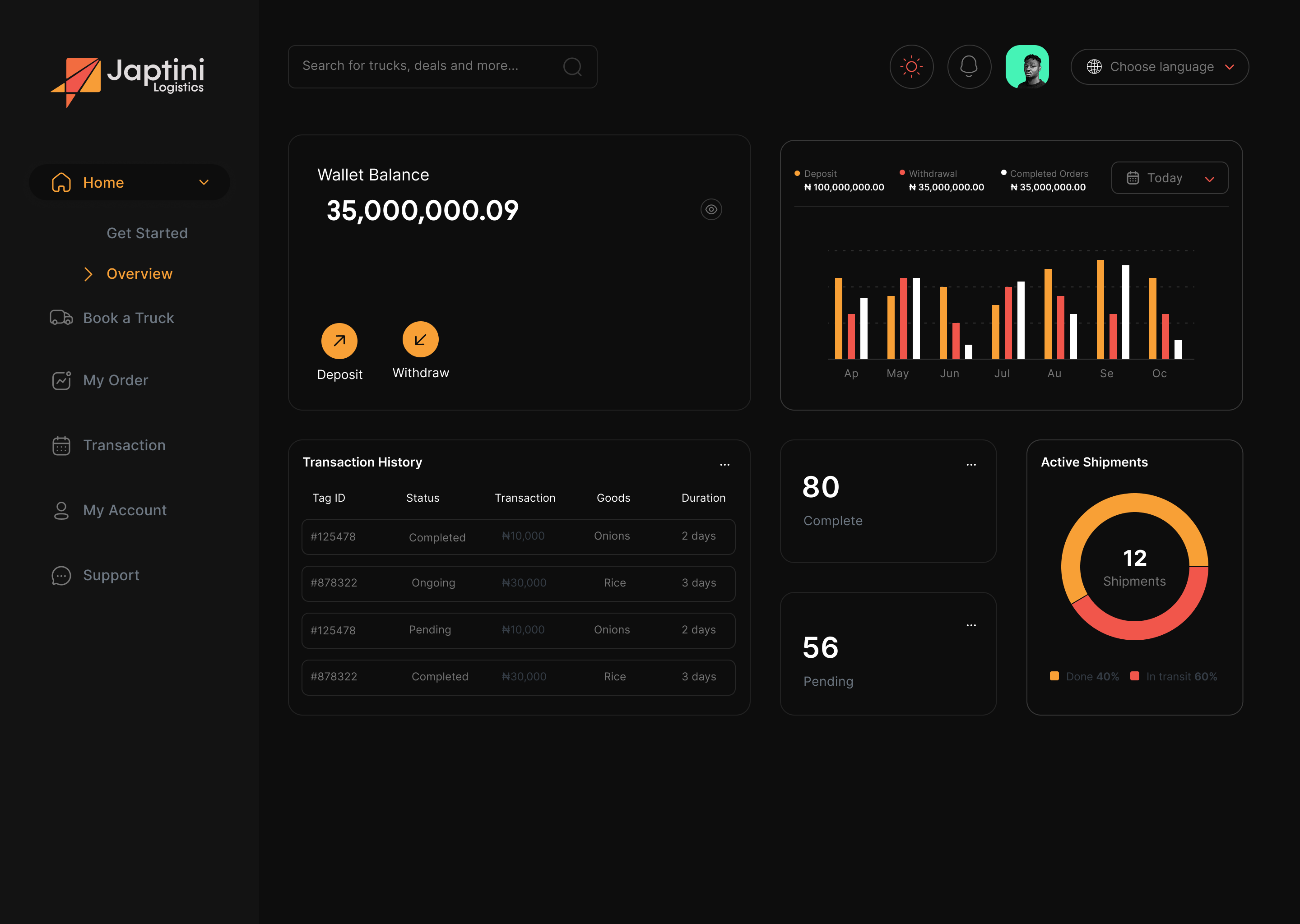Go to My Order
1300x924 pixels.
point(116,380)
